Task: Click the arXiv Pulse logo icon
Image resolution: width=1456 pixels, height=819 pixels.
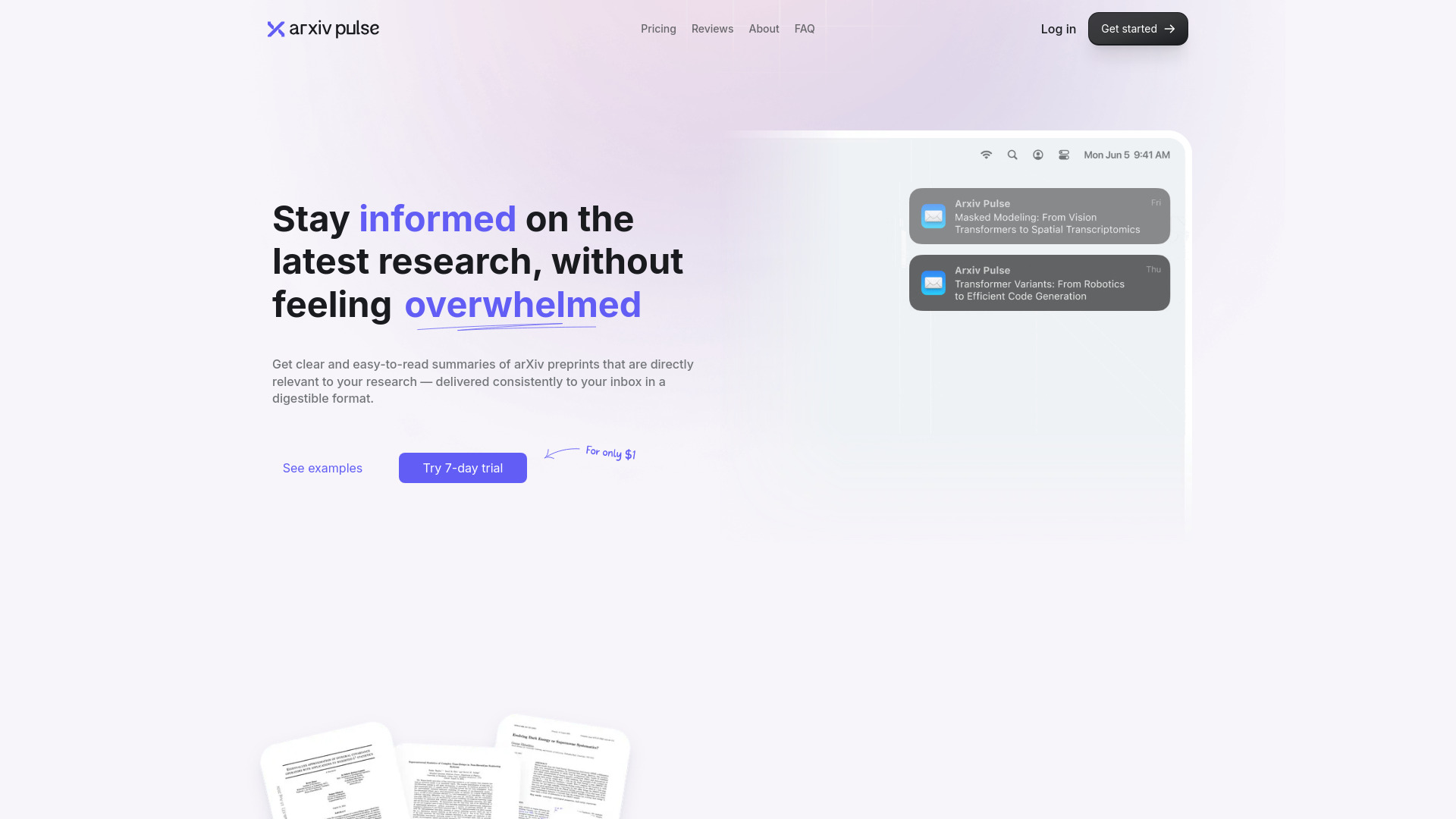Action: (274, 28)
